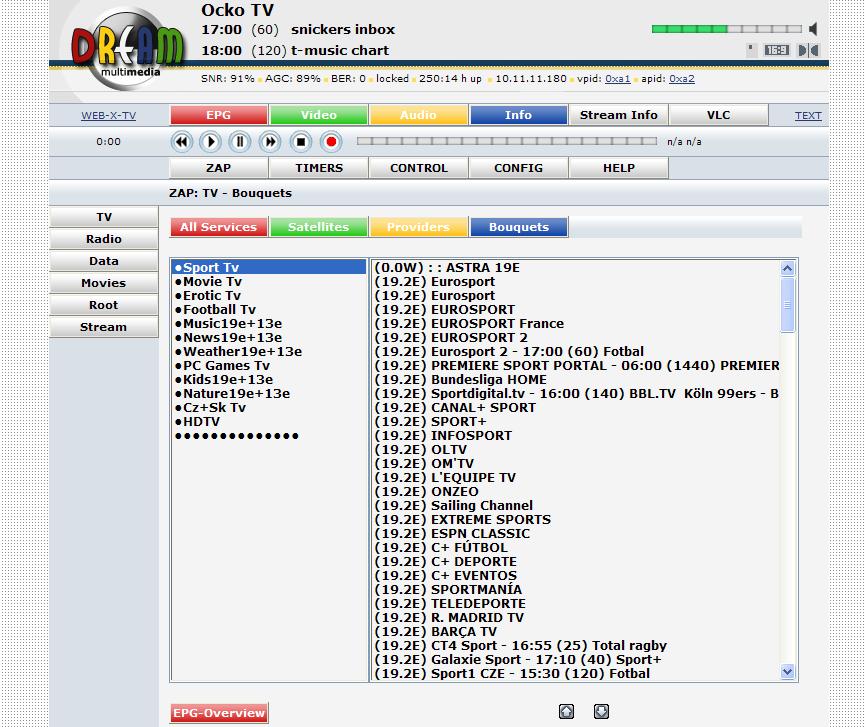Select the News19e+13e bouquet
This screenshot has width=865, height=727.
(x=269, y=338)
